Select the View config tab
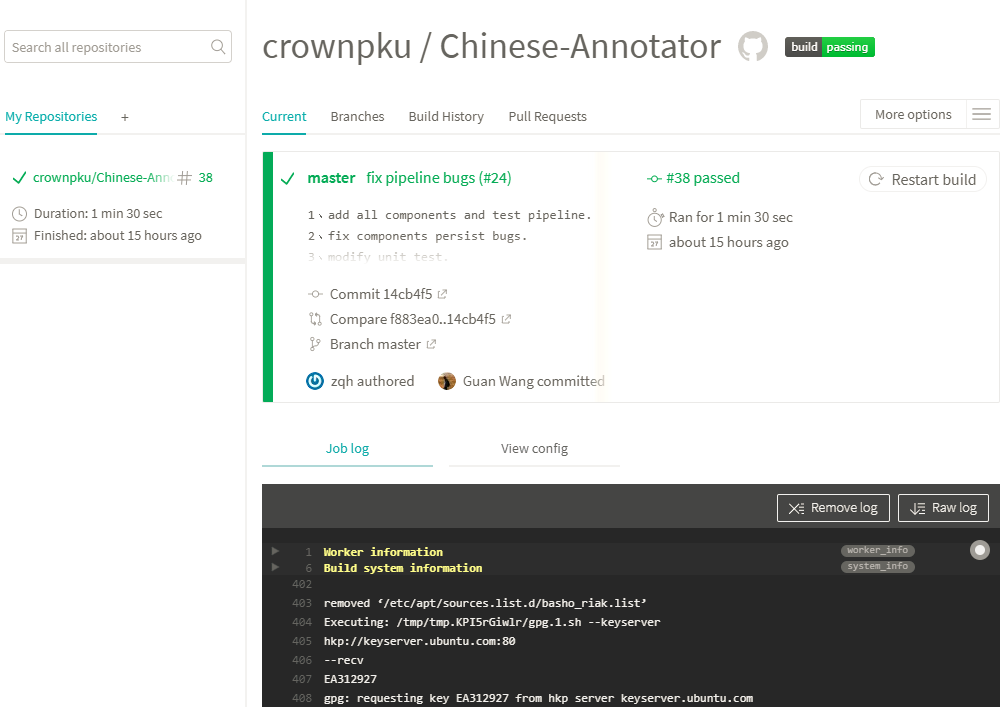1004x707 pixels. [534, 448]
